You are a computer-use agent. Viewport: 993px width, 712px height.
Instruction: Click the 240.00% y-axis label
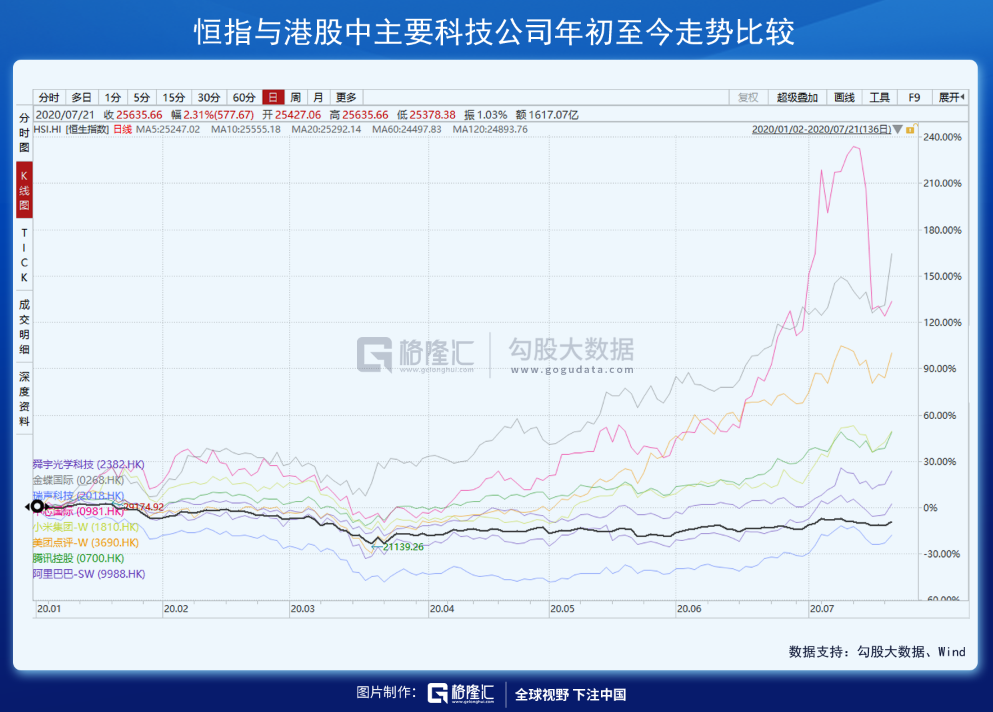coord(942,137)
